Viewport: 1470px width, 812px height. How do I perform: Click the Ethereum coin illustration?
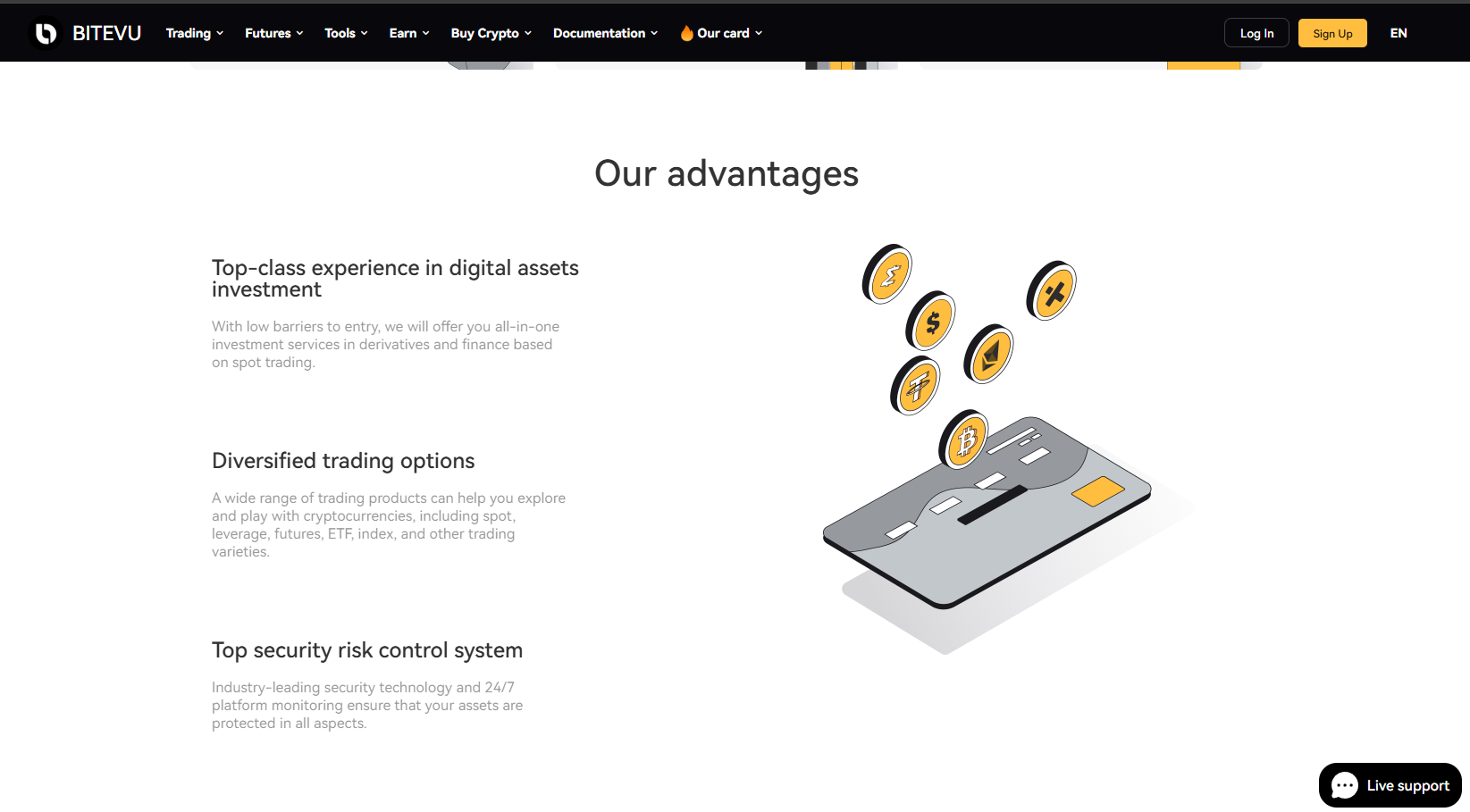[x=988, y=355]
